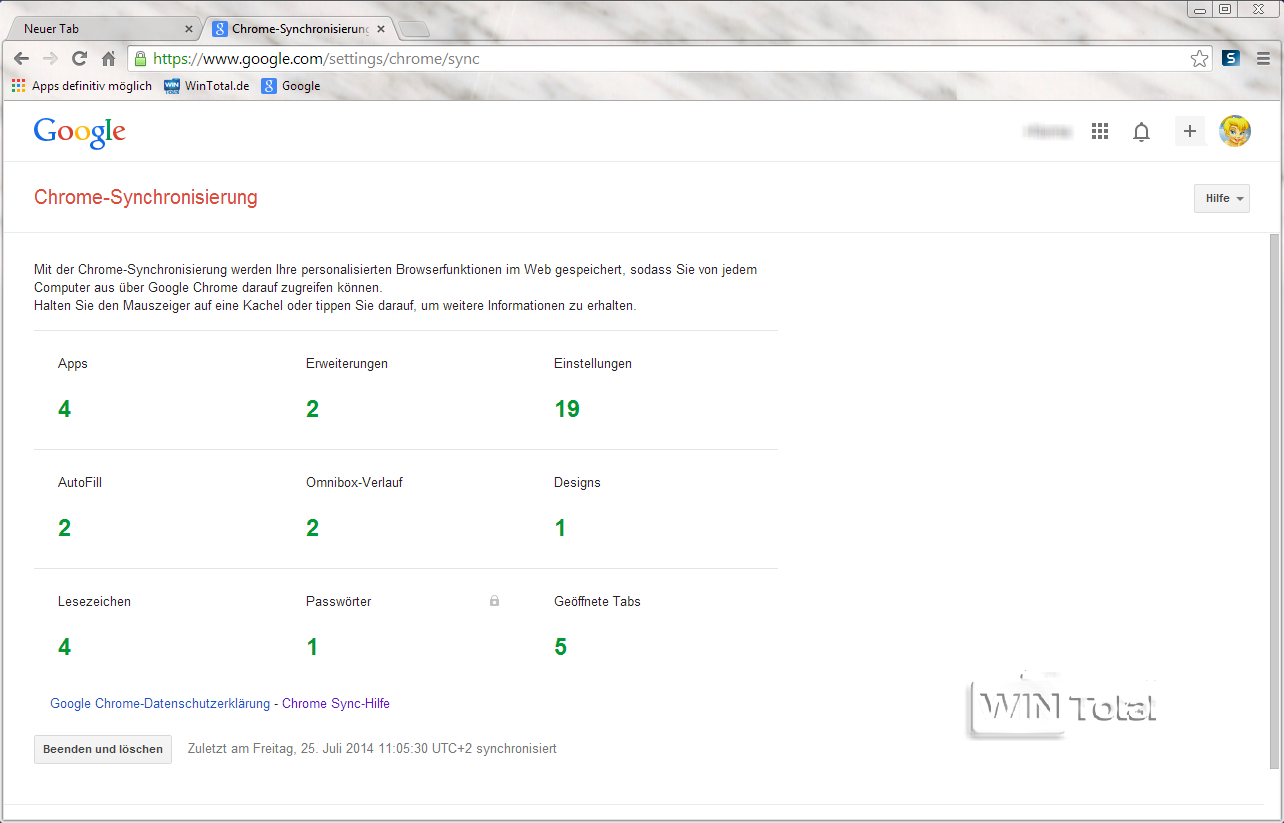This screenshot has height=823, width=1284.
Task: Click the 'Zuletzt am Freitag' sync timestamp
Action: coord(372,748)
